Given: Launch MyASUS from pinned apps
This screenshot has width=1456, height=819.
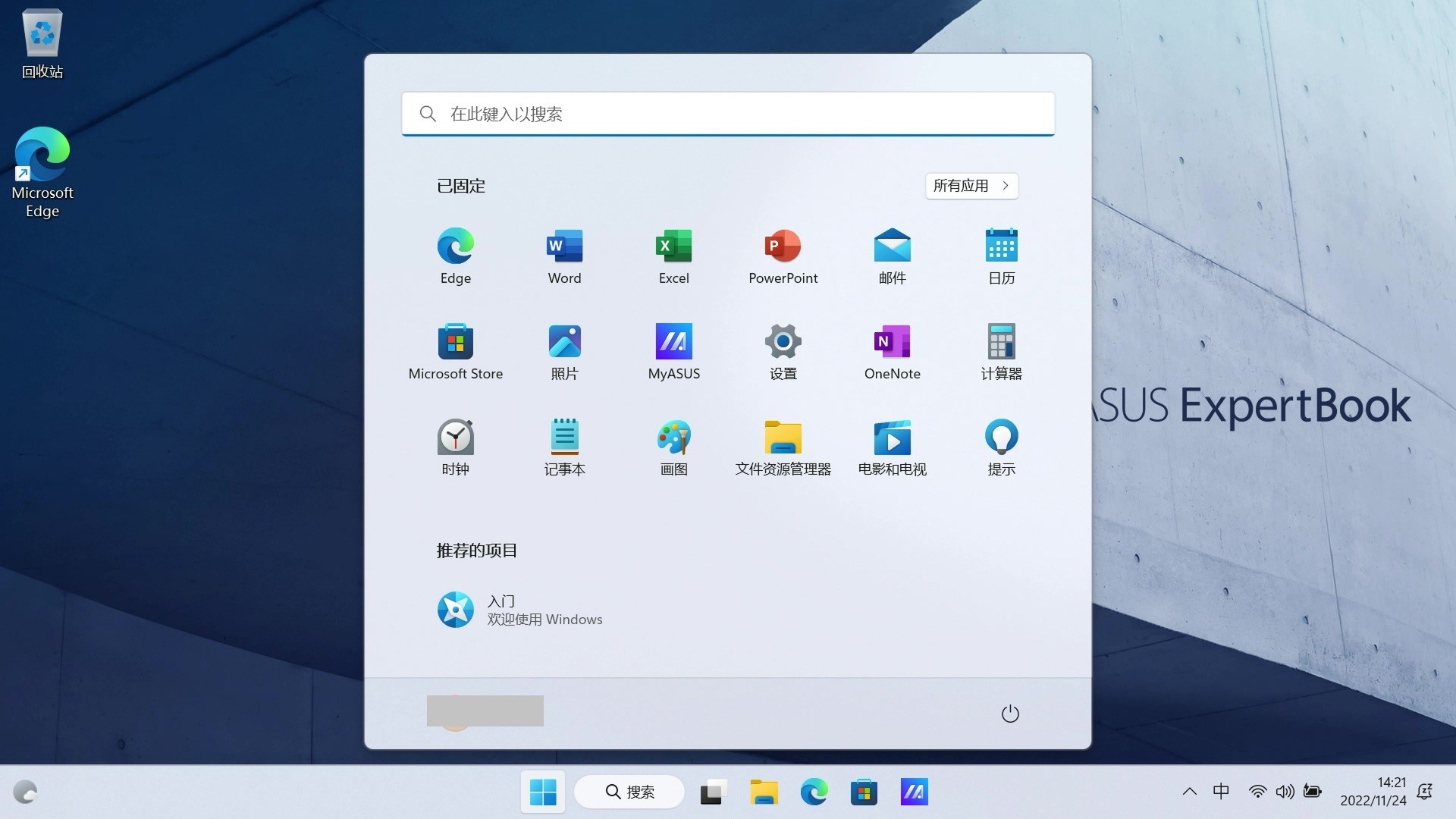Looking at the screenshot, I should 674,352.
